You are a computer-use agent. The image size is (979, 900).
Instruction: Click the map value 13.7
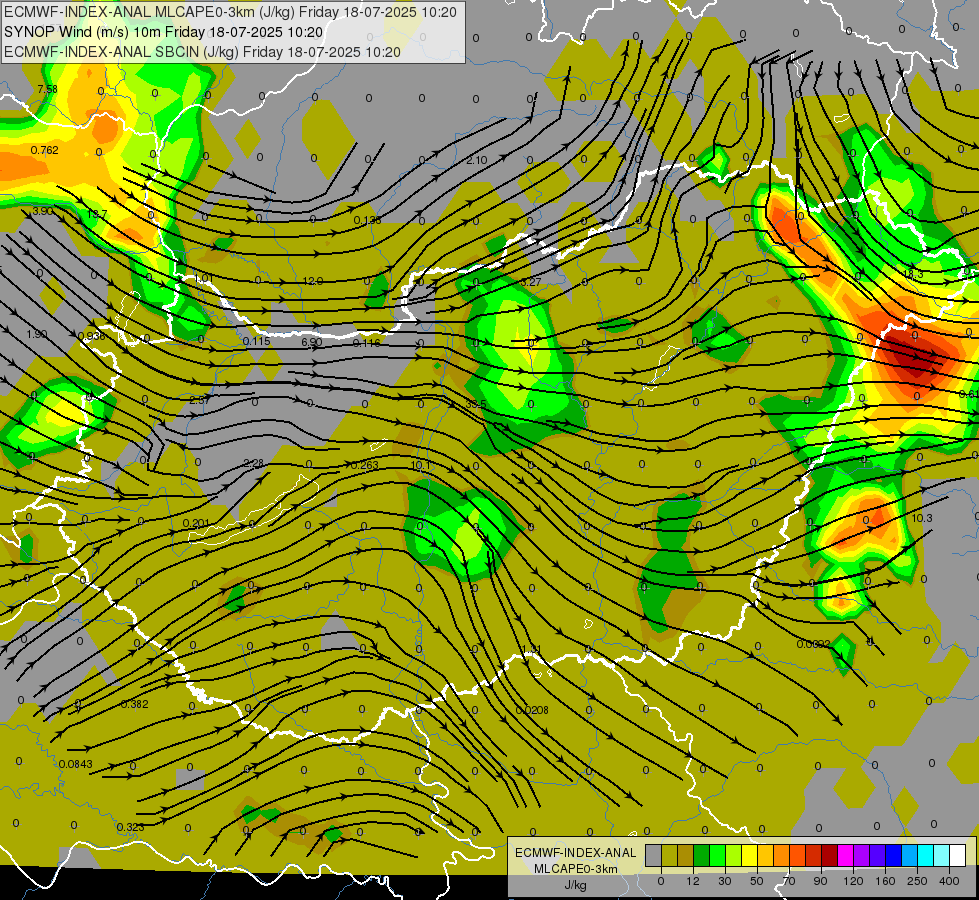pyautogui.click(x=97, y=214)
